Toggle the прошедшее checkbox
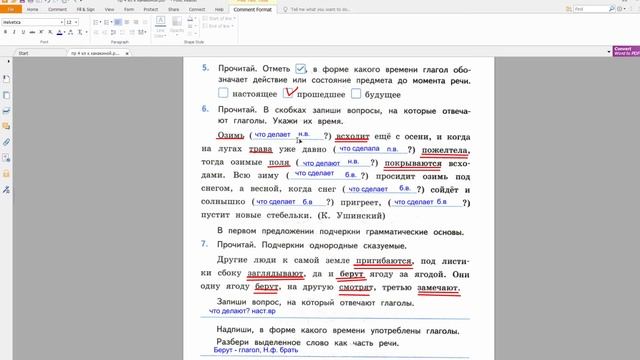Image resolution: width=640 pixels, height=360 pixels. (x=288, y=93)
